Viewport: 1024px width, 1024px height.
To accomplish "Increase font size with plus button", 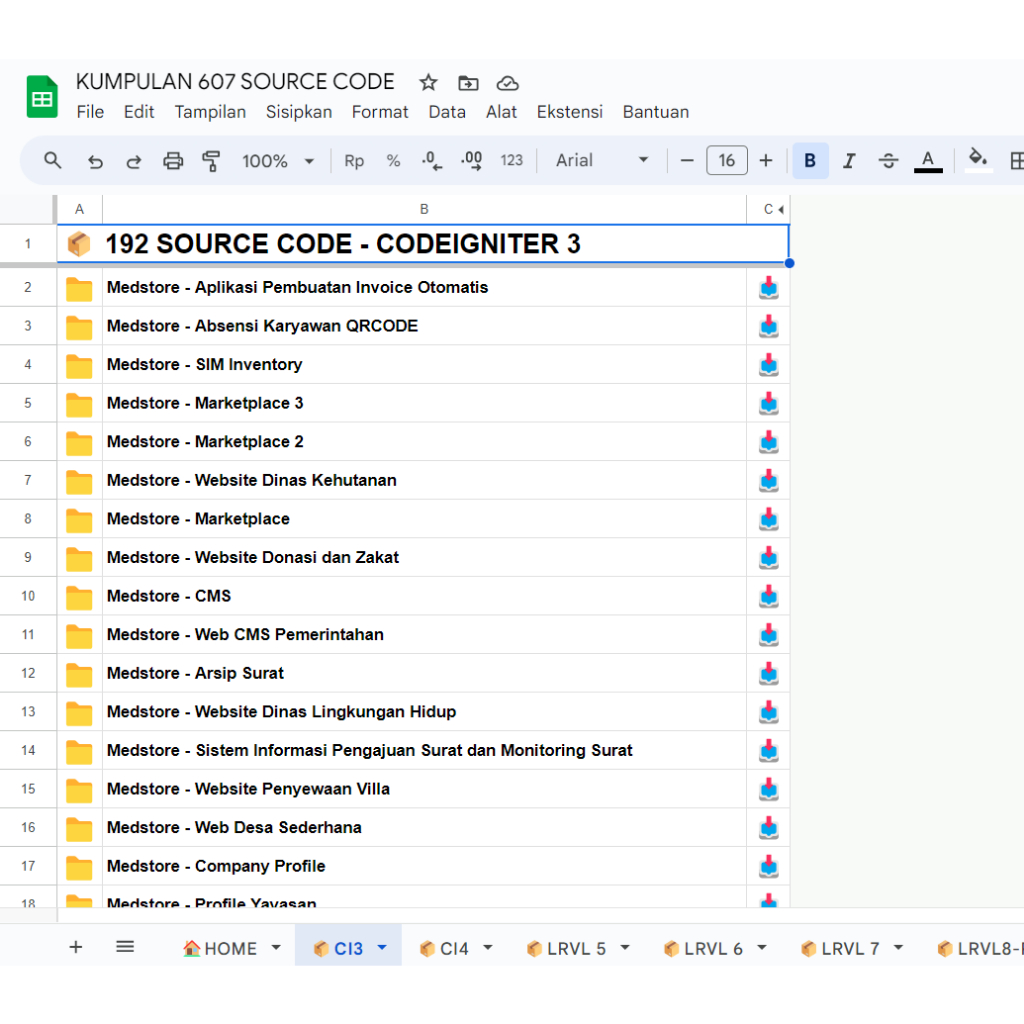I will 766,161.
